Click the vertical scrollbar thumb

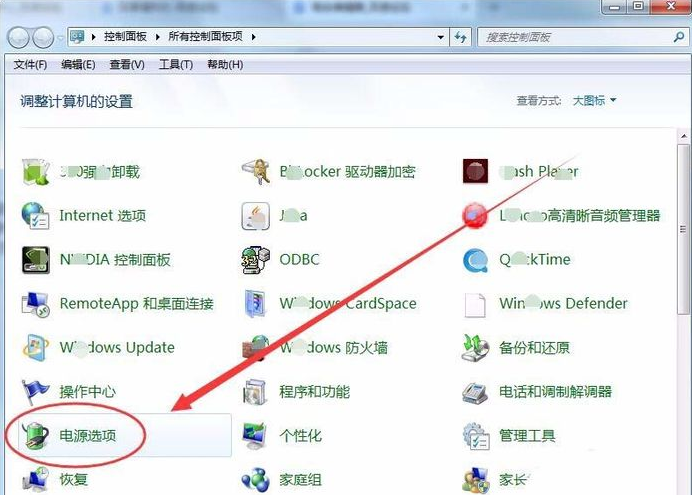[684, 229]
